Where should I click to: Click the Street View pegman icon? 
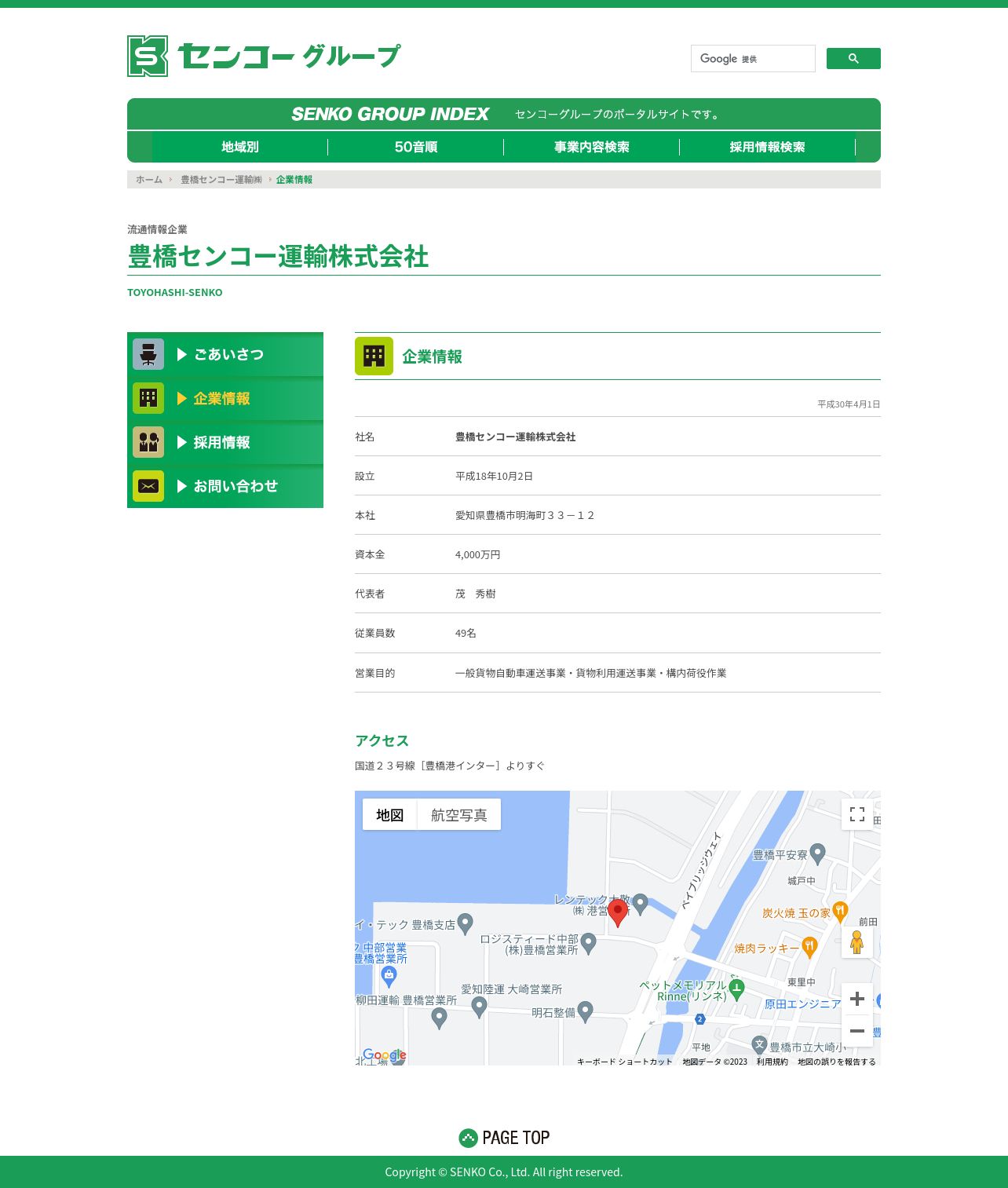(856, 941)
